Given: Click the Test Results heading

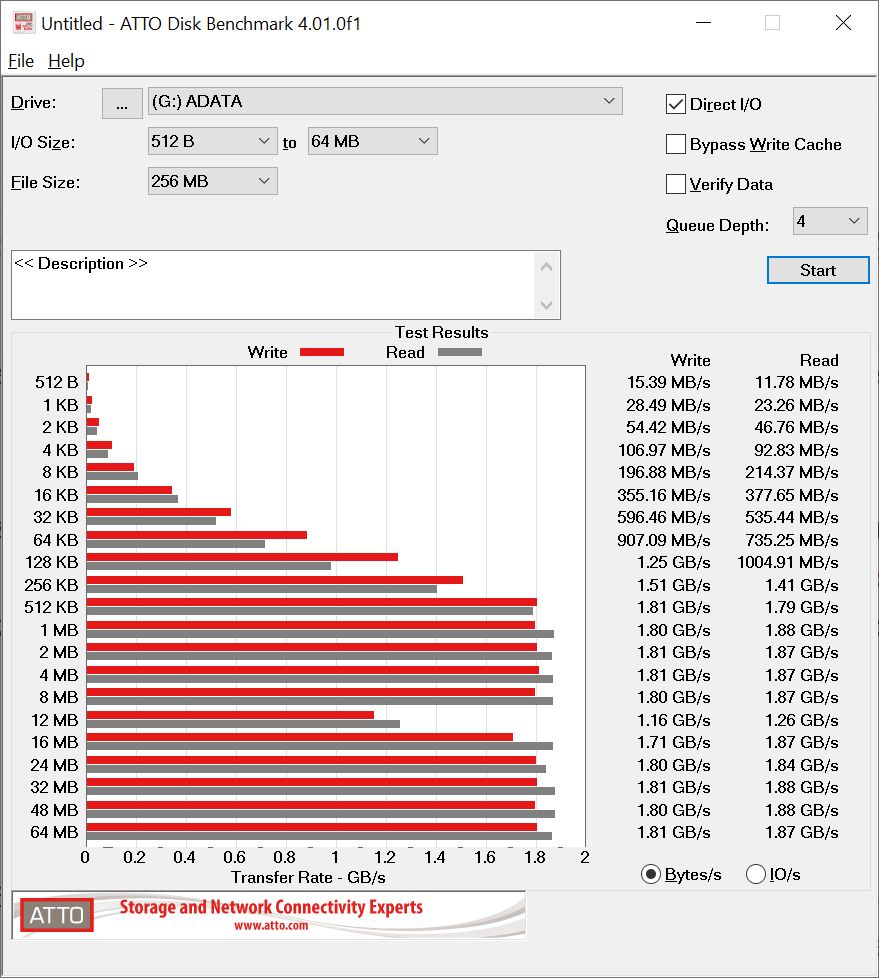Looking at the screenshot, I should pos(442,332).
